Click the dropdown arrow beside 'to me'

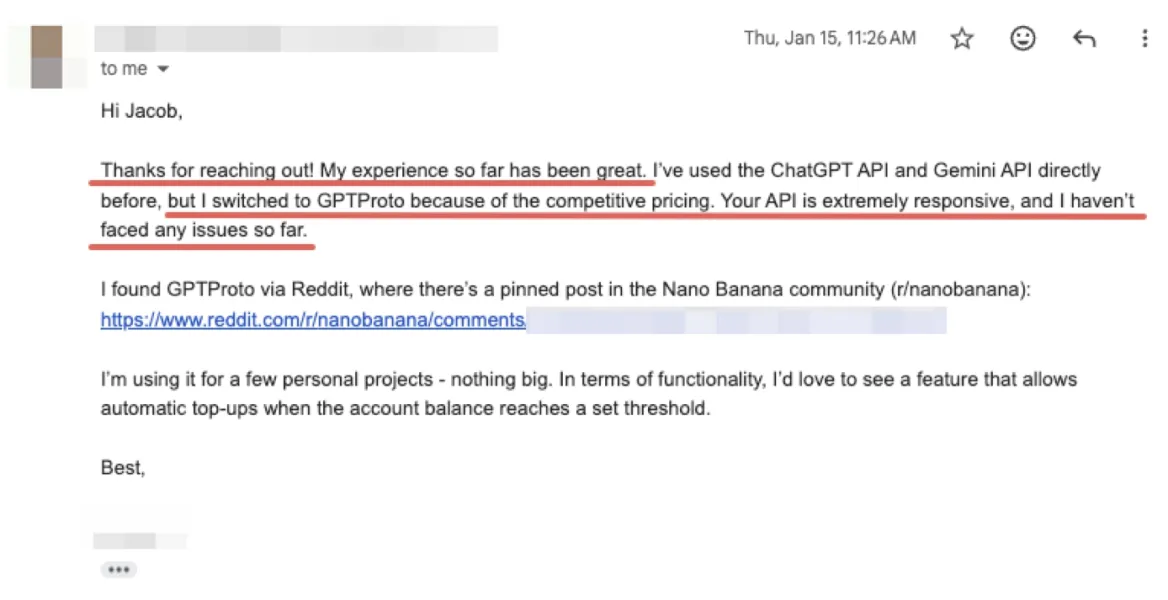(x=163, y=69)
